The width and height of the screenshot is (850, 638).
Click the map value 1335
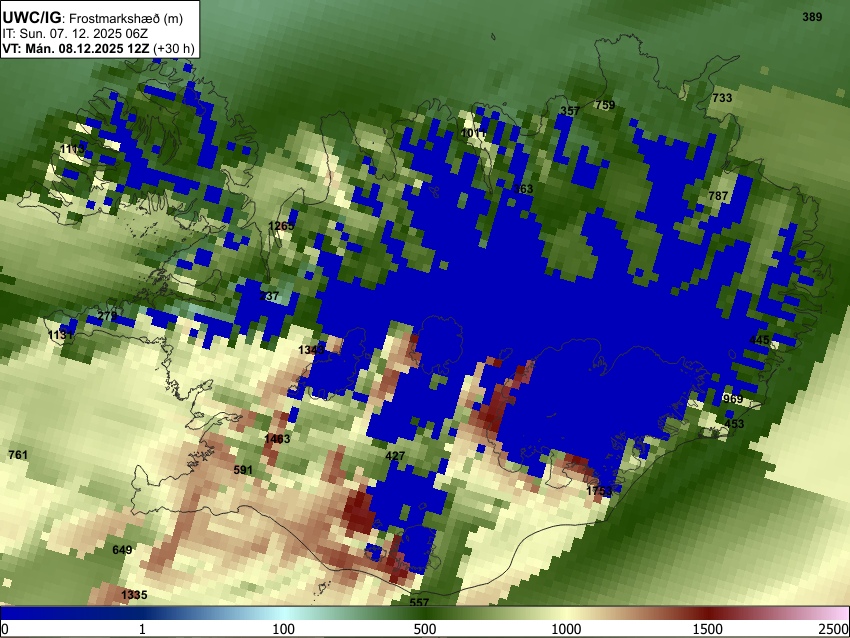134,595
